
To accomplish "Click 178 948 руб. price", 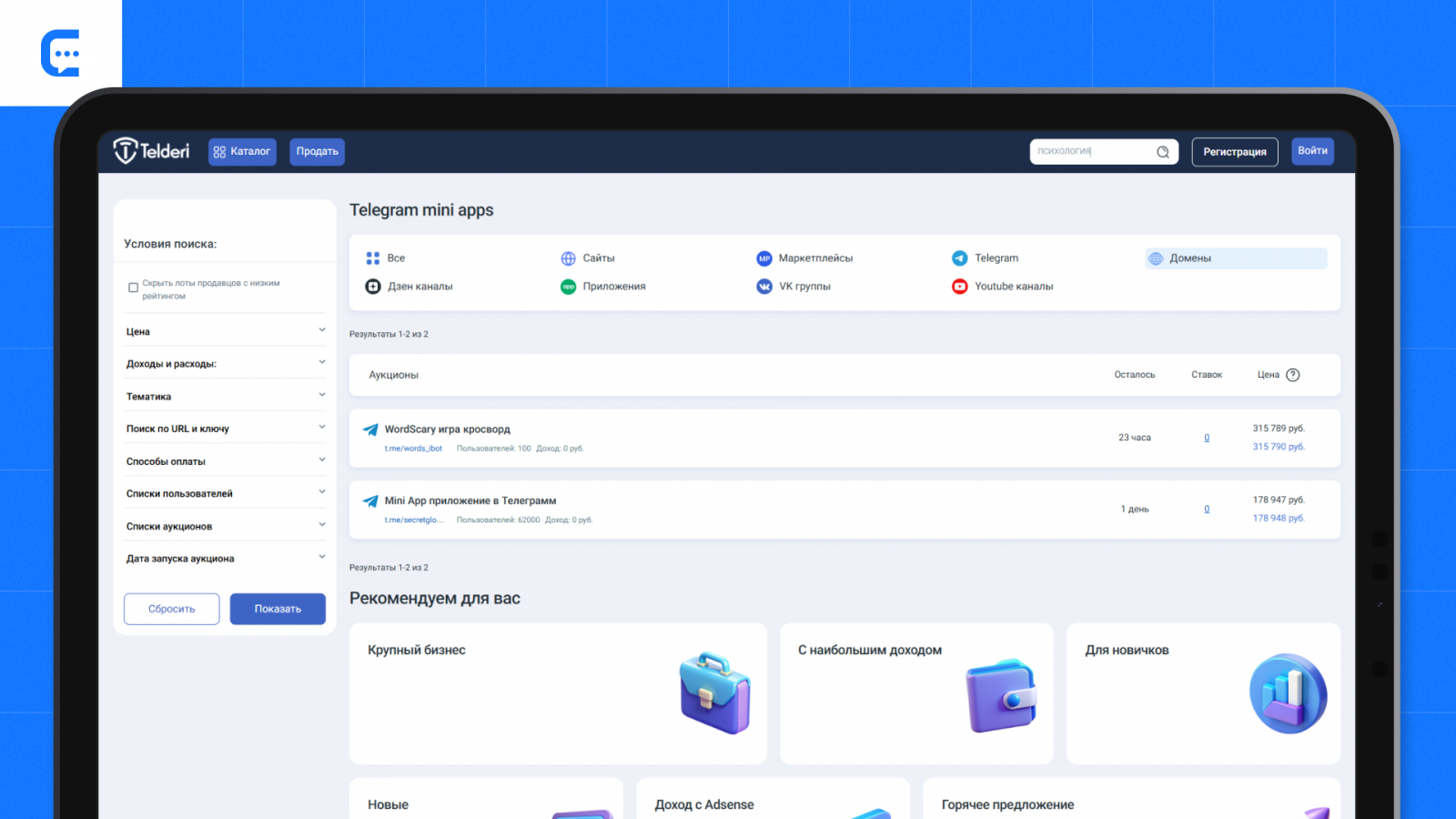I will point(1279,519).
